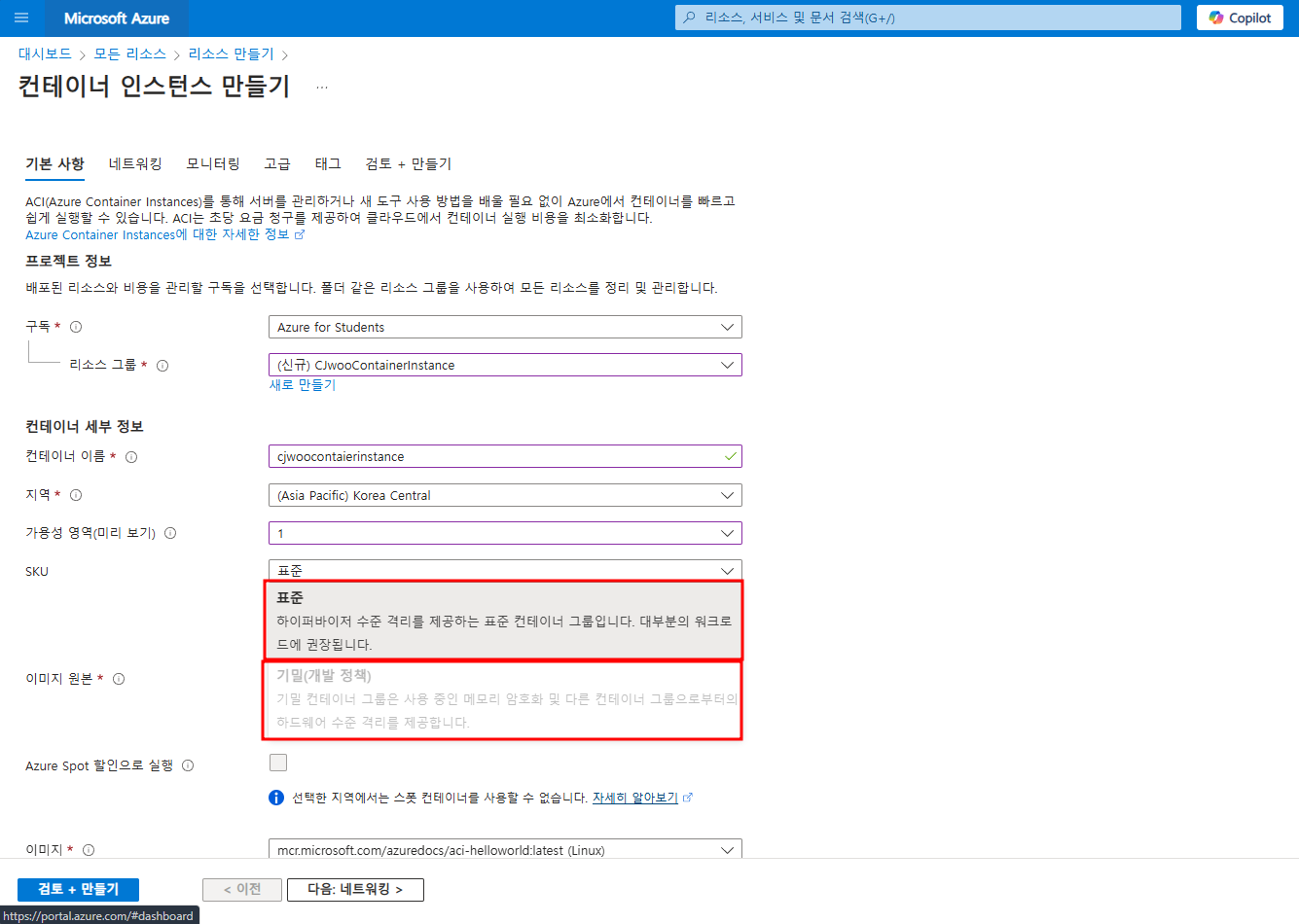
Task: Switch to the 네트워킹 tab
Action: click(135, 163)
